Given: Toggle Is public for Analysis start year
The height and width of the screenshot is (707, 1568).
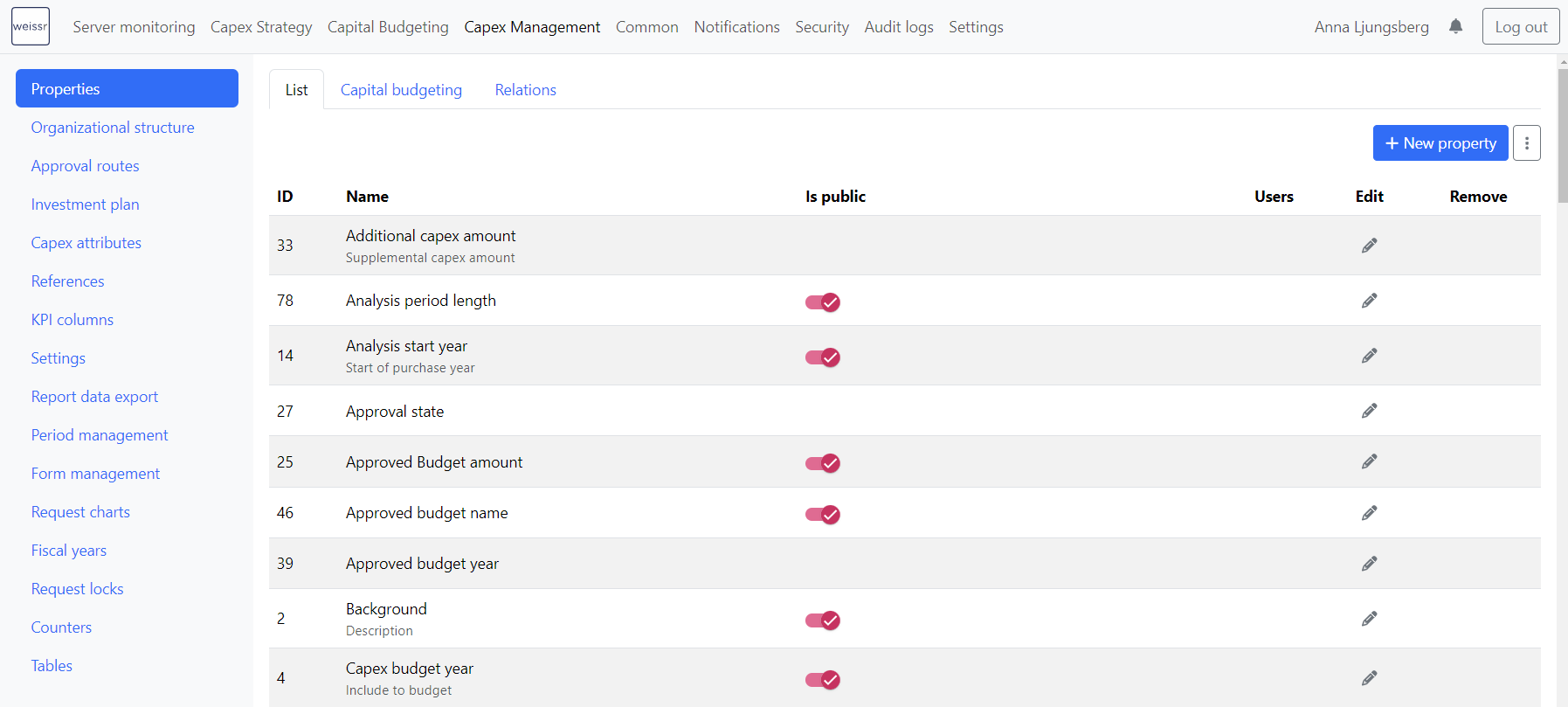Looking at the screenshot, I should click(822, 357).
